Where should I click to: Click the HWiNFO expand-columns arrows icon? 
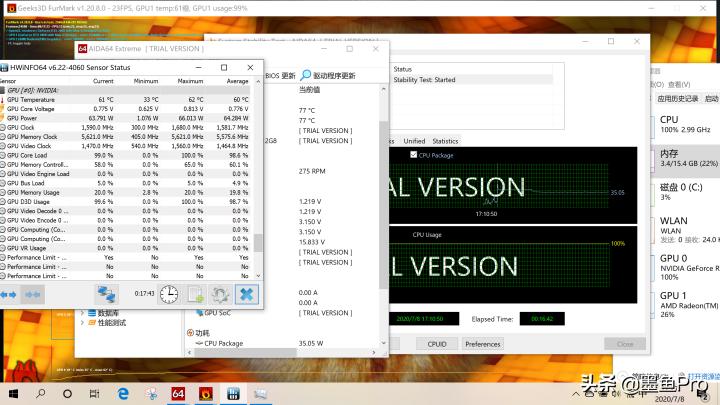tap(8, 294)
